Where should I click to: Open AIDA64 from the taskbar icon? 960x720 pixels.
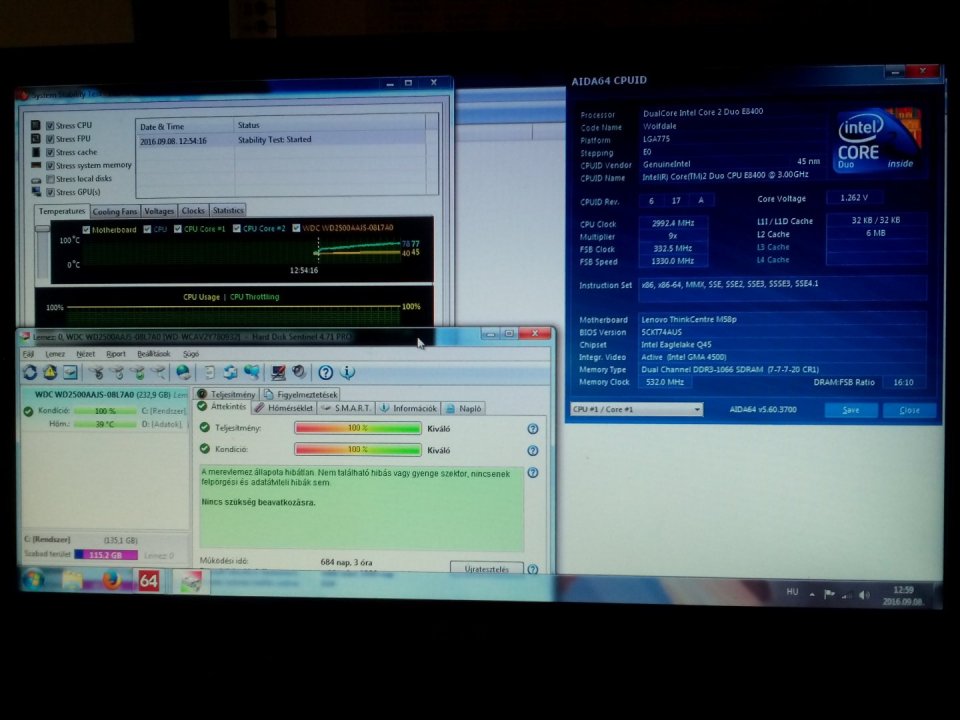pyautogui.click(x=149, y=580)
